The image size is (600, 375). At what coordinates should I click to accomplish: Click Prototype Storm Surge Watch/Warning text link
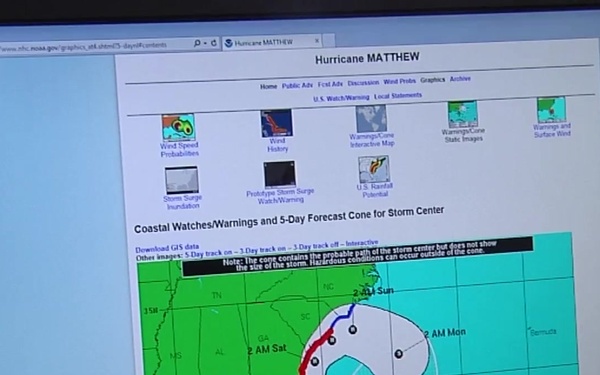pyautogui.click(x=280, y=196)
